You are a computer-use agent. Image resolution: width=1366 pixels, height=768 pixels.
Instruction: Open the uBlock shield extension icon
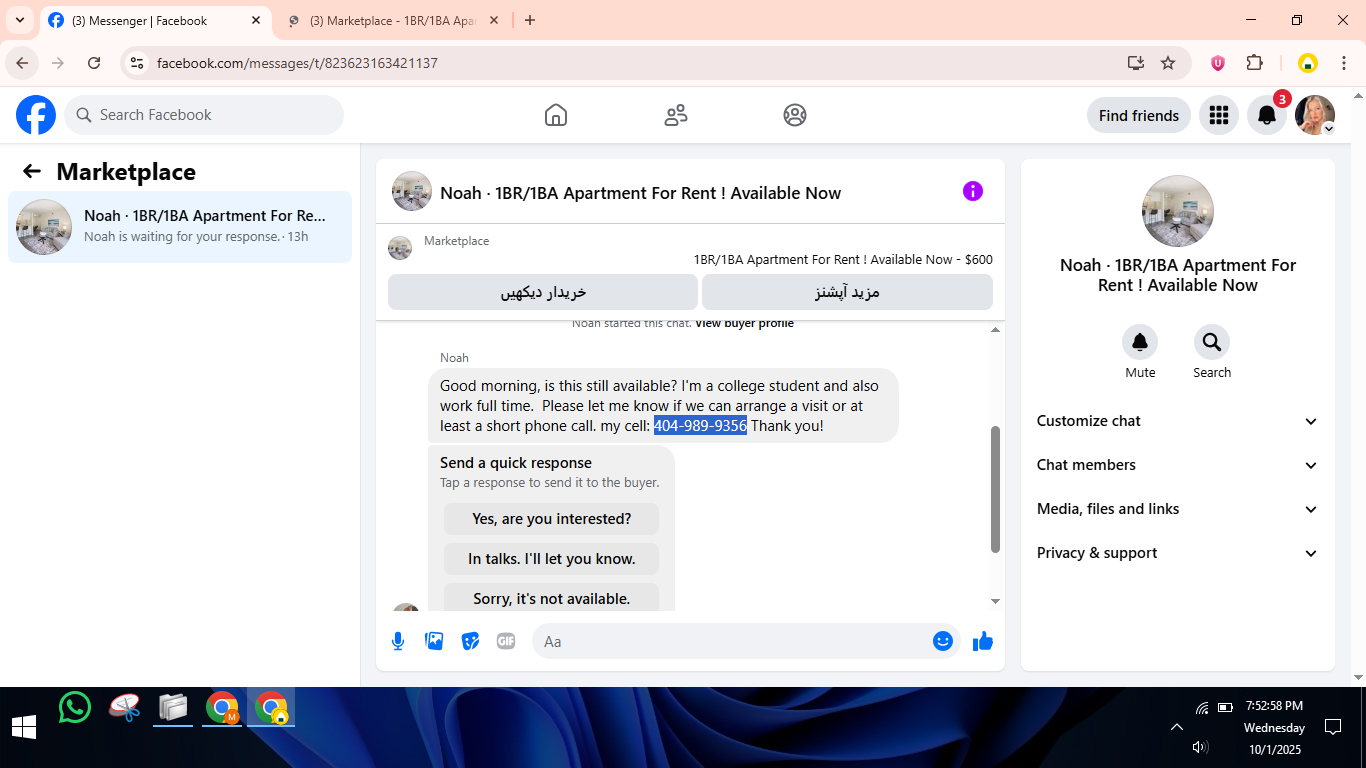pyautogui.click(x=1218, y=63)
